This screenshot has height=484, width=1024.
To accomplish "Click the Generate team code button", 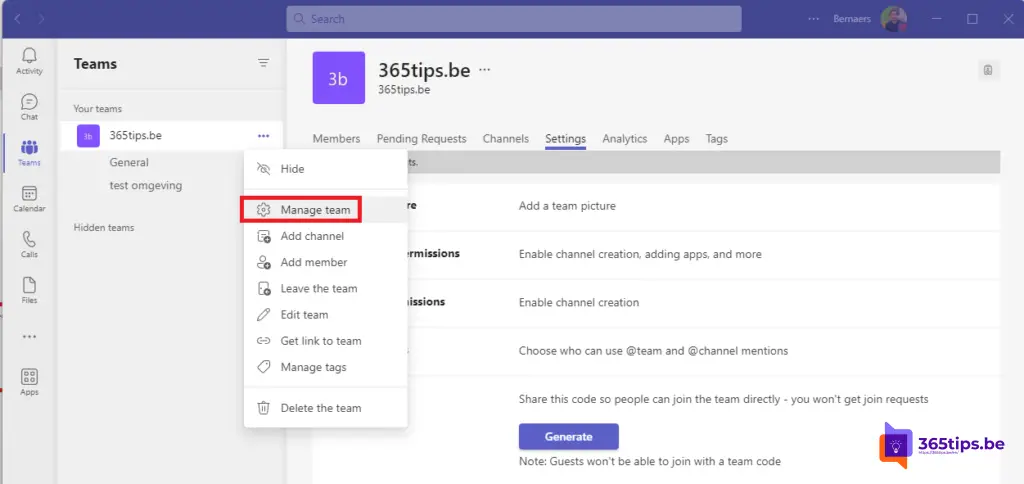I will (x=568, y=436).
